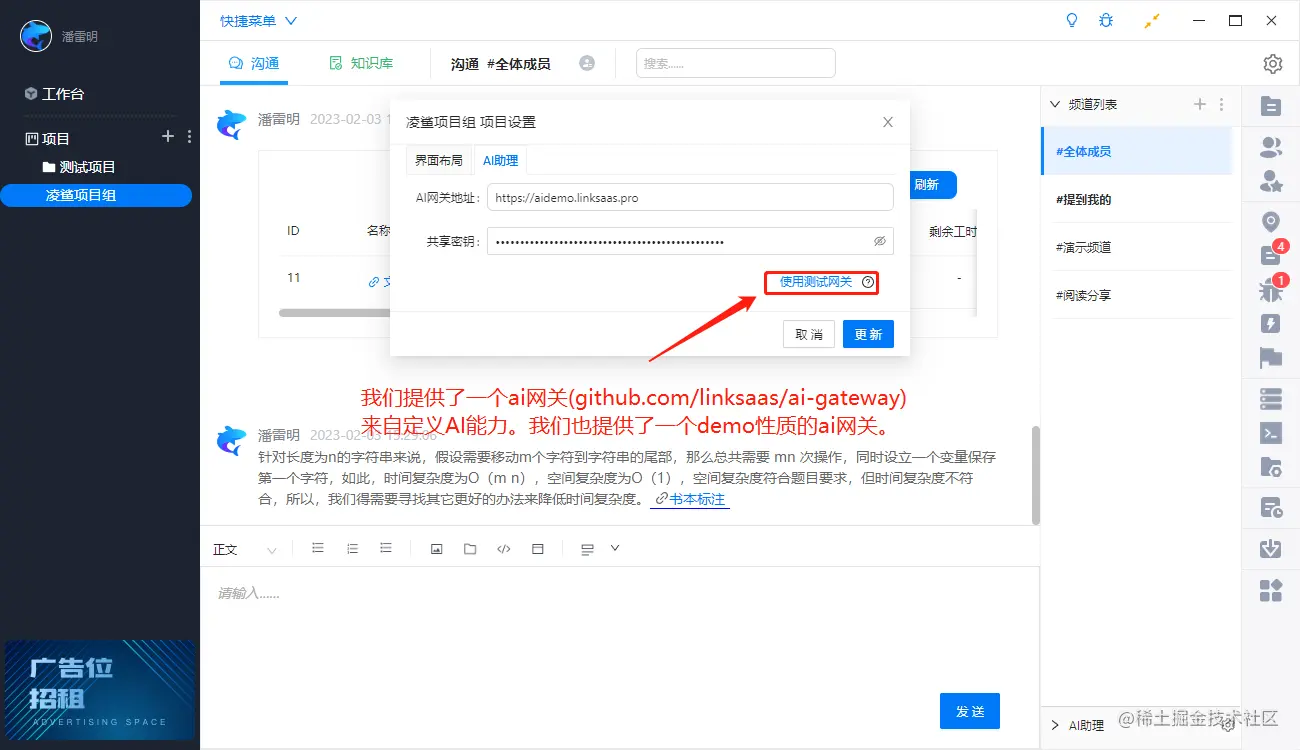Open the #全体成员 channel

(x=1137, y=151)
